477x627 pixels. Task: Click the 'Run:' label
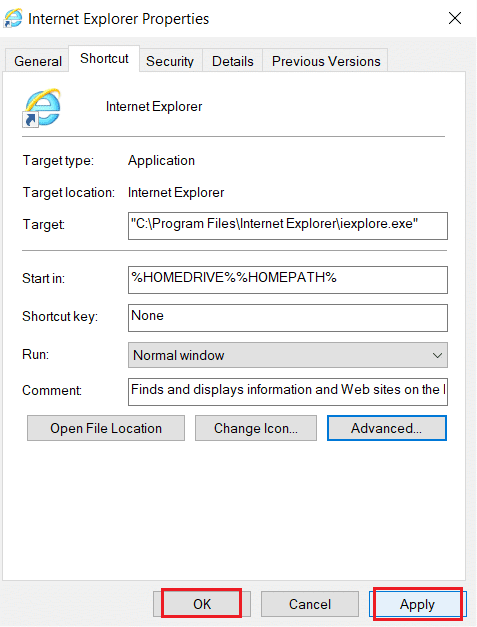pyautogui.click(x=36, y=354)
